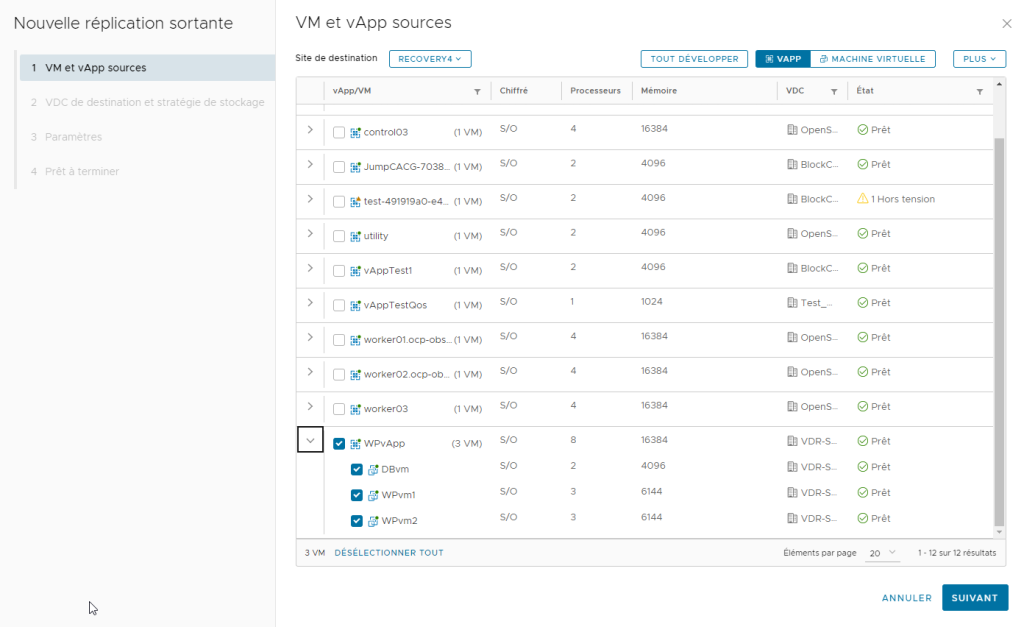Click DÉSÉLECTIONNER TOUT link
Image resolution: width=1024 pixels, height=627 pixels.
coord(389,553)
